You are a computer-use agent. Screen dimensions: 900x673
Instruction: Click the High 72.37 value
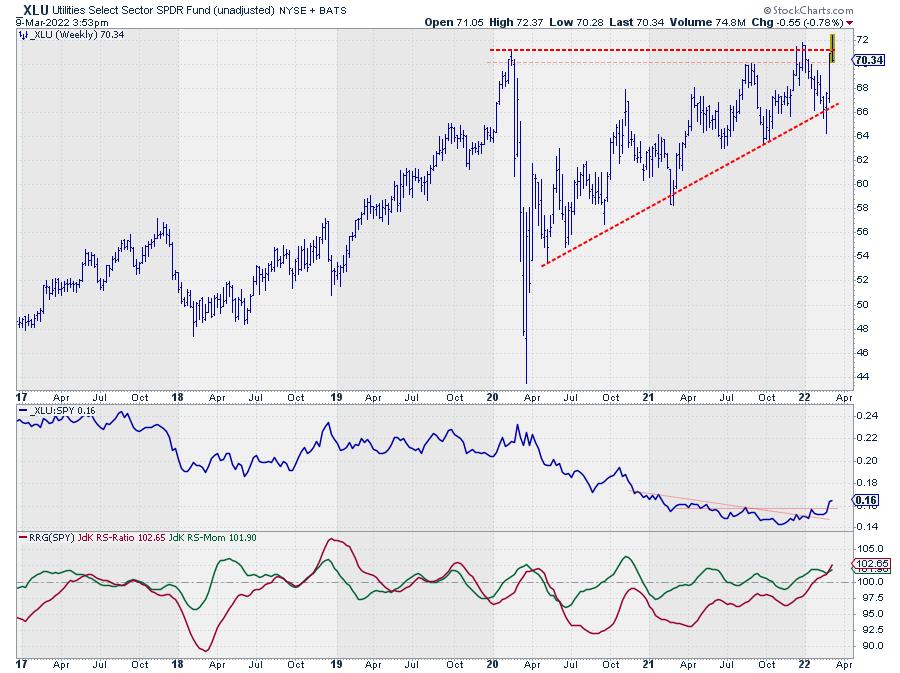coord(516,22)
